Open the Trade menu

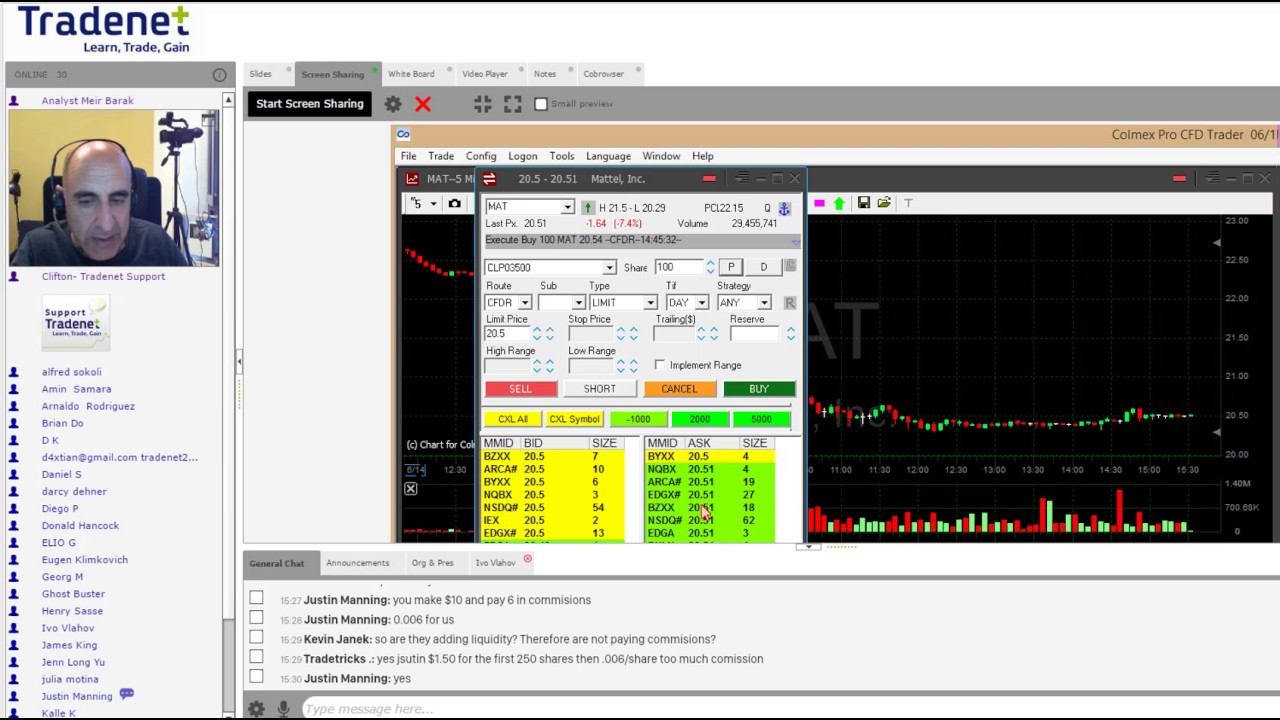pyautogui.click(x=441, y=156)
